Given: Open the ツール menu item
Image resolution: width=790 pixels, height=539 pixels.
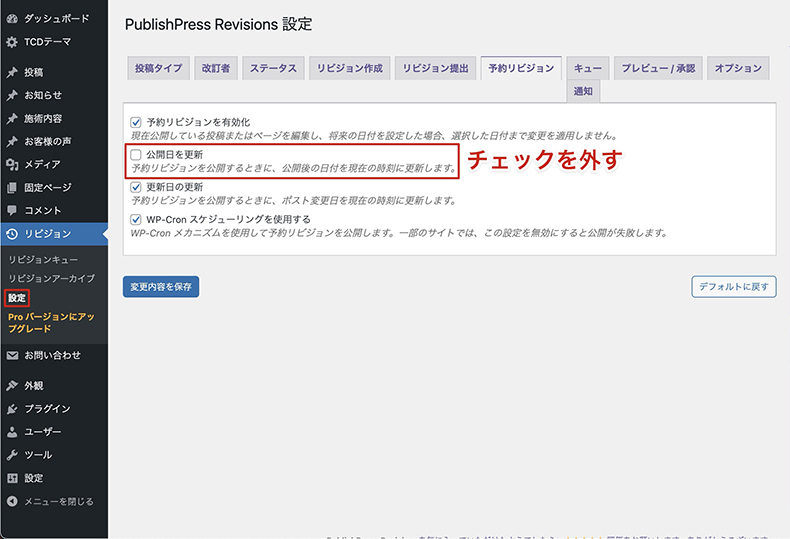Looking at the screenshot, I should 54,455.
